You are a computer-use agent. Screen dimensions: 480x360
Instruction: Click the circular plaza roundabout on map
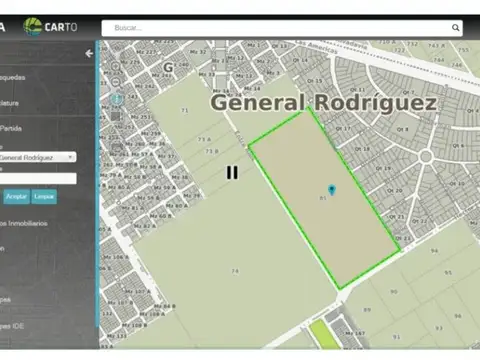click(426, 156)
